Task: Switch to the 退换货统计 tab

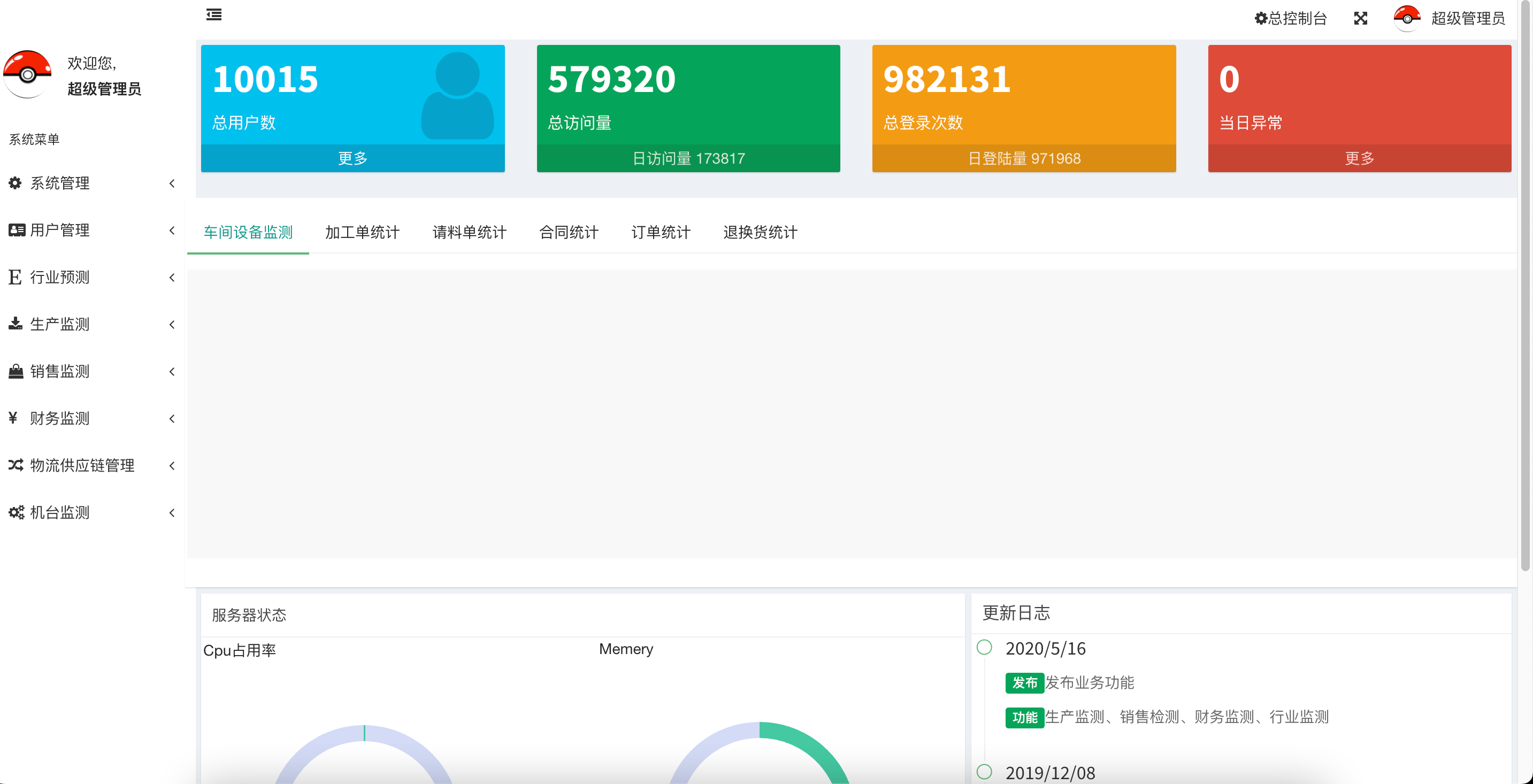Action: tap(761, 232)
